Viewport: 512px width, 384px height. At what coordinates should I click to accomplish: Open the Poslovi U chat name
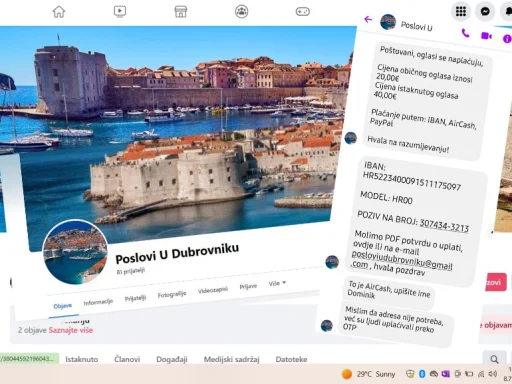416,26
